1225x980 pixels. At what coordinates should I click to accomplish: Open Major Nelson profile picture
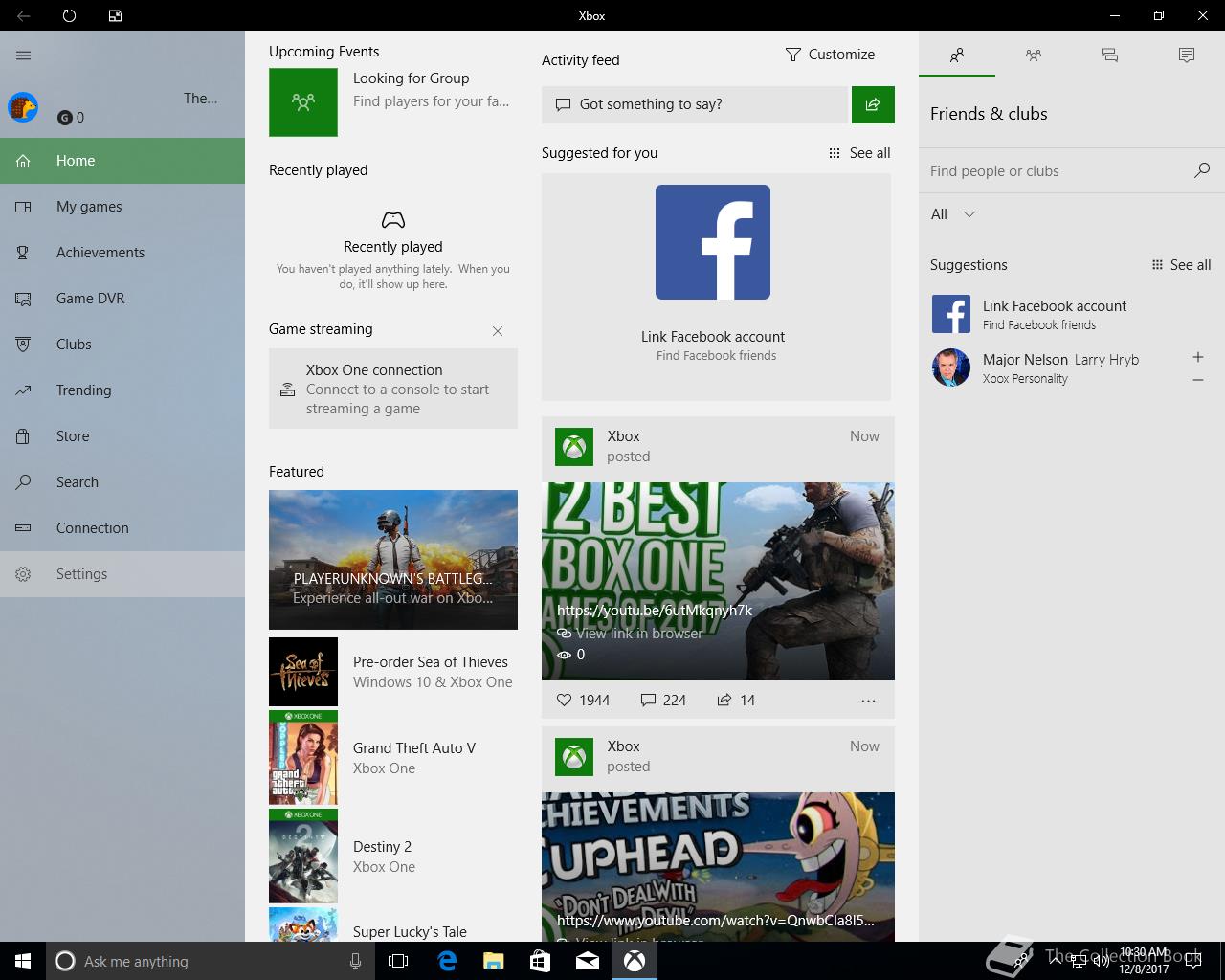pyautogui.click(x=951, y=367)
